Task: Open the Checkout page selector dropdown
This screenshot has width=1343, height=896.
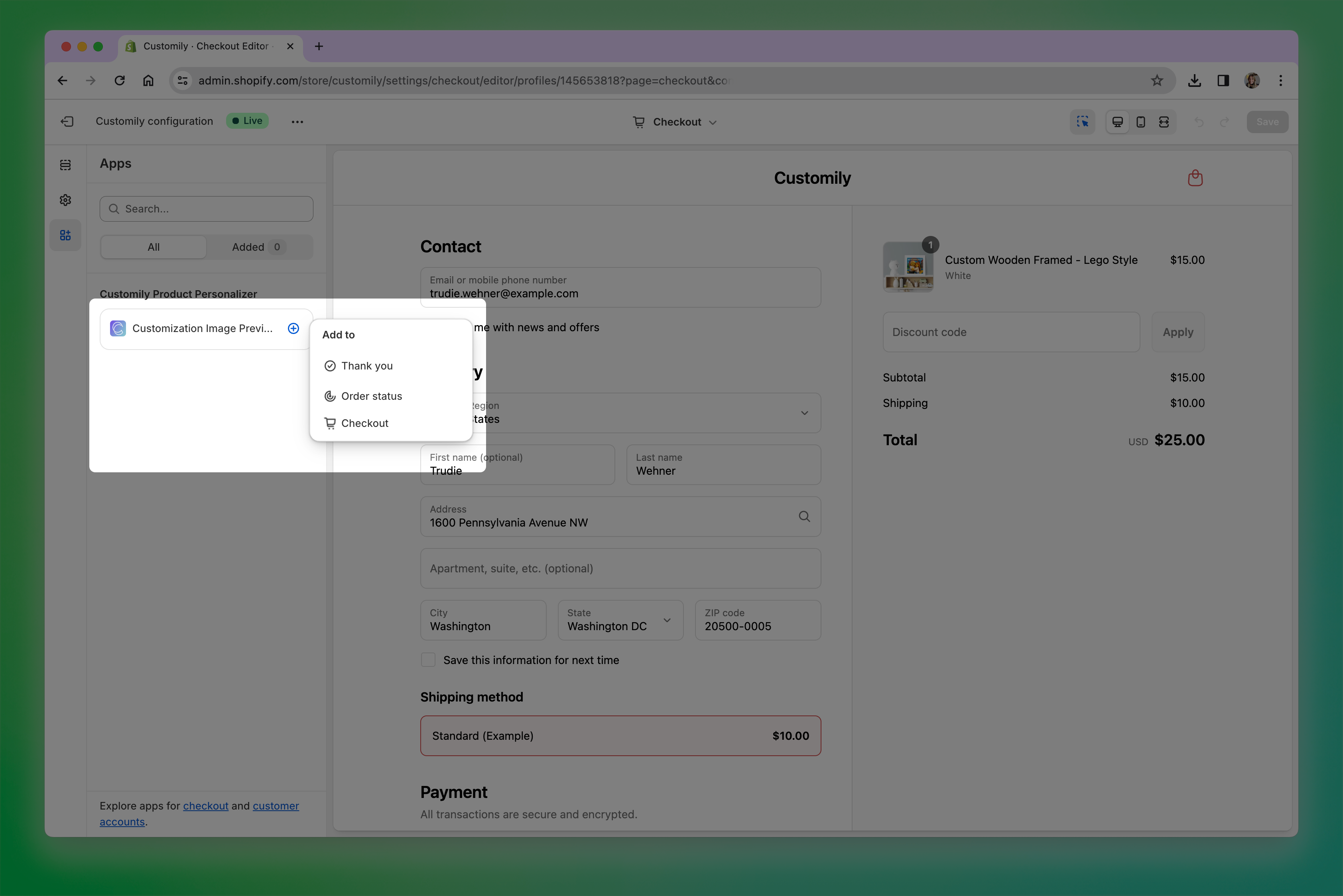Action: [675, 122]
